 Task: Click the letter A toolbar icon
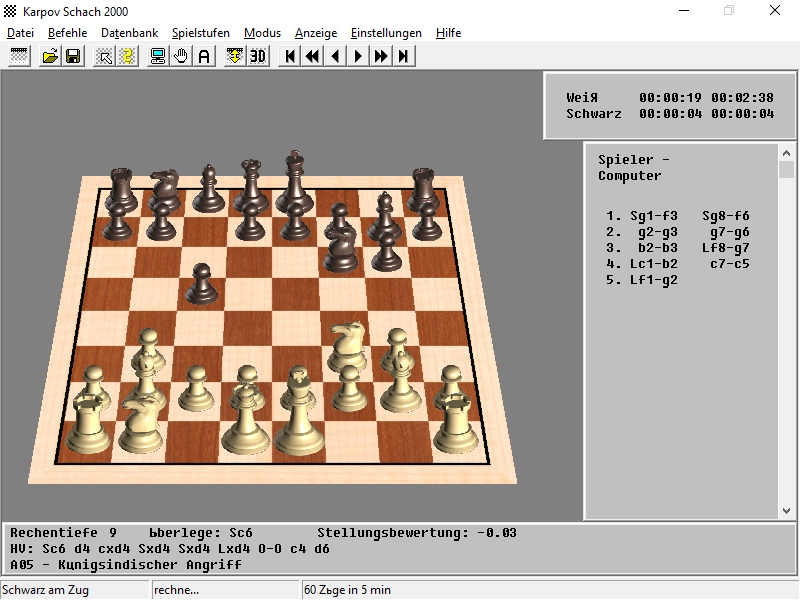click(x=204, y=56)
